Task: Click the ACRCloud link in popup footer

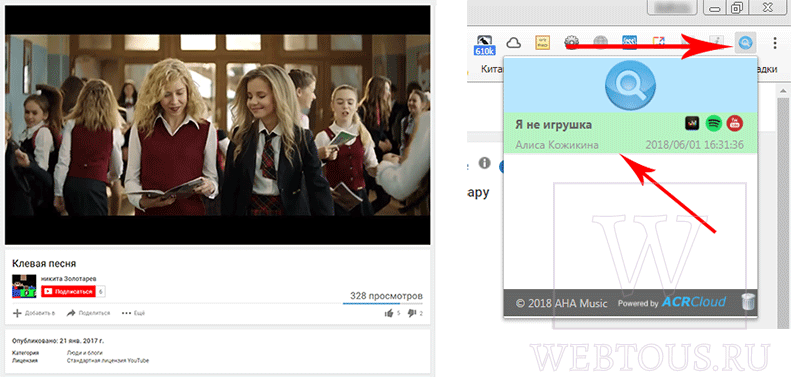Action: [693, 302]
